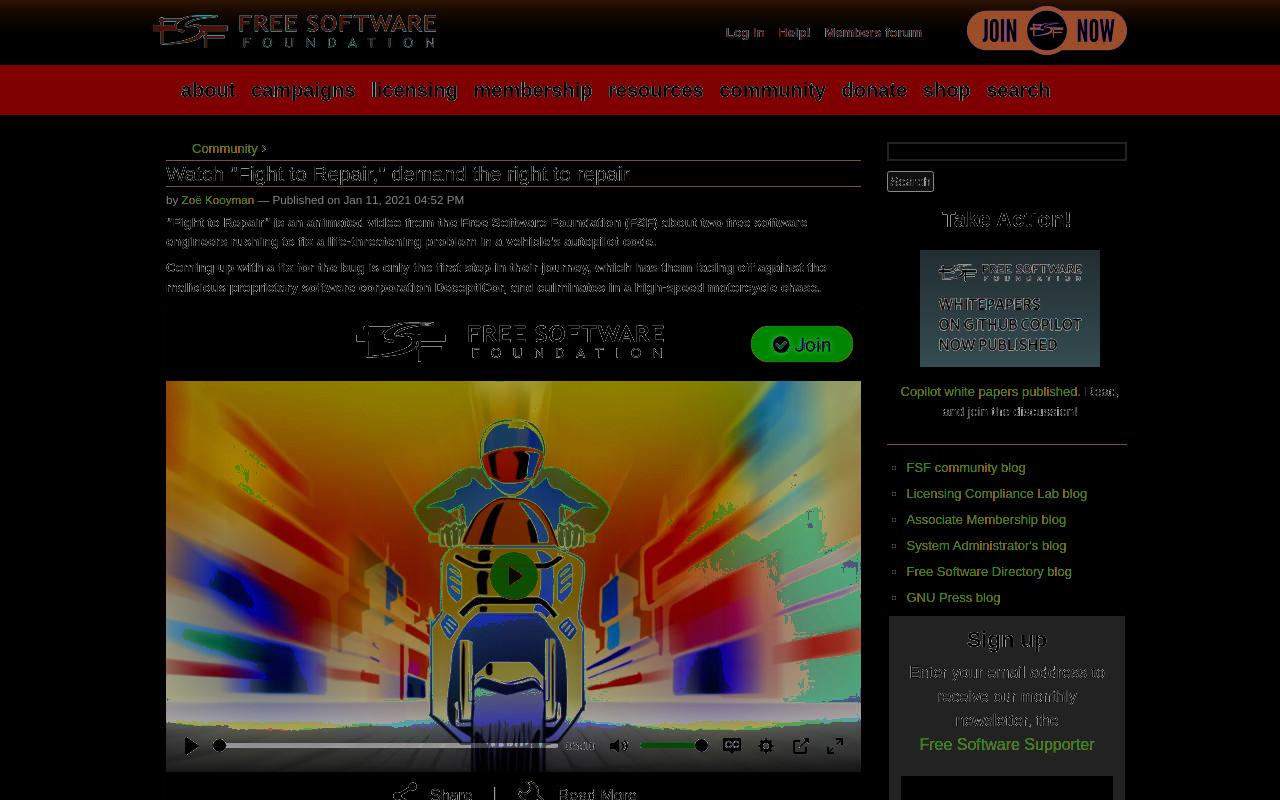This screenshot has width=1280, height=800.
Task: Start video with center play button
Action: coord(514,576)
